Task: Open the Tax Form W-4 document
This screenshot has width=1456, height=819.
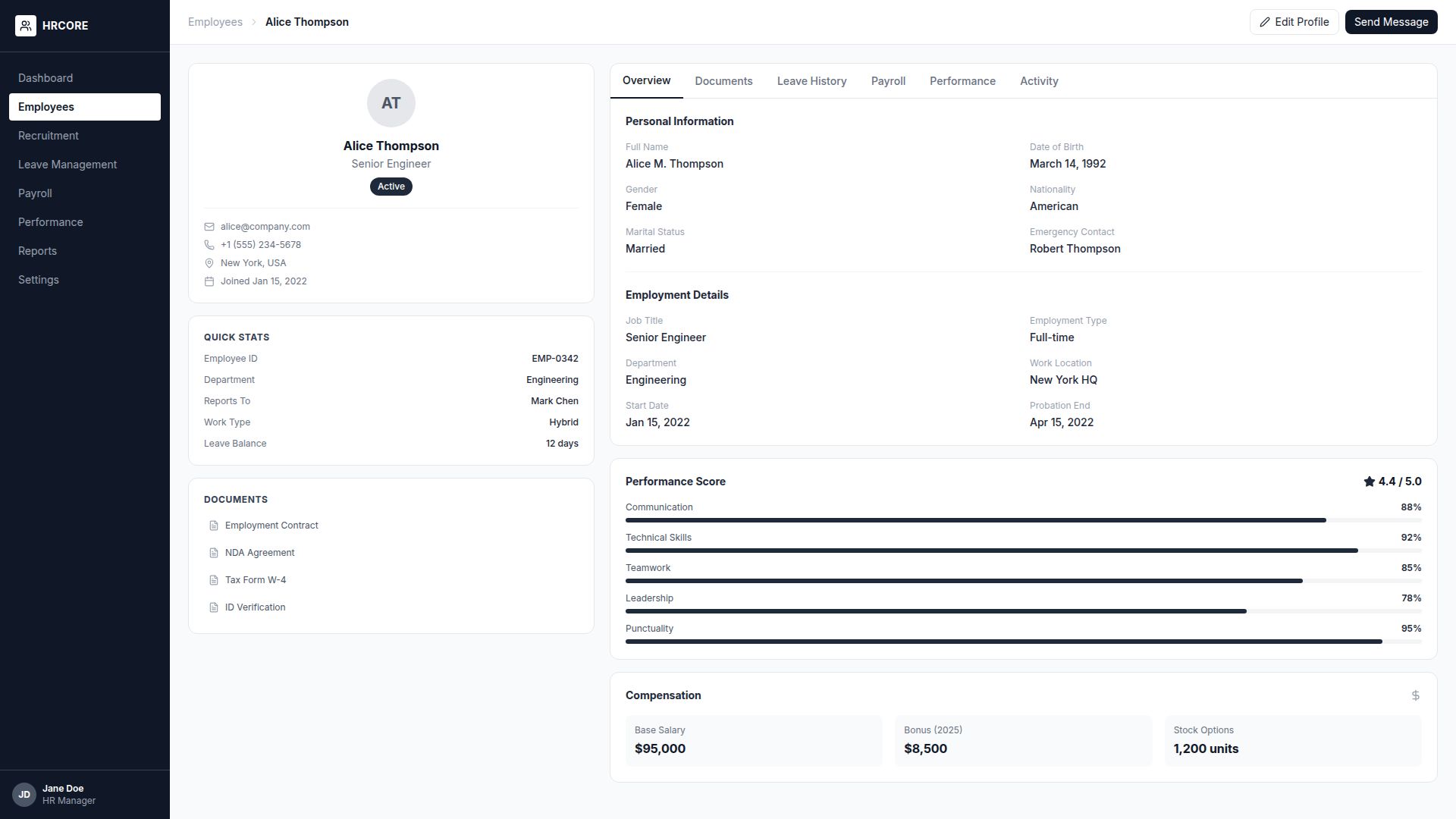Action: [x=391, y=580]
